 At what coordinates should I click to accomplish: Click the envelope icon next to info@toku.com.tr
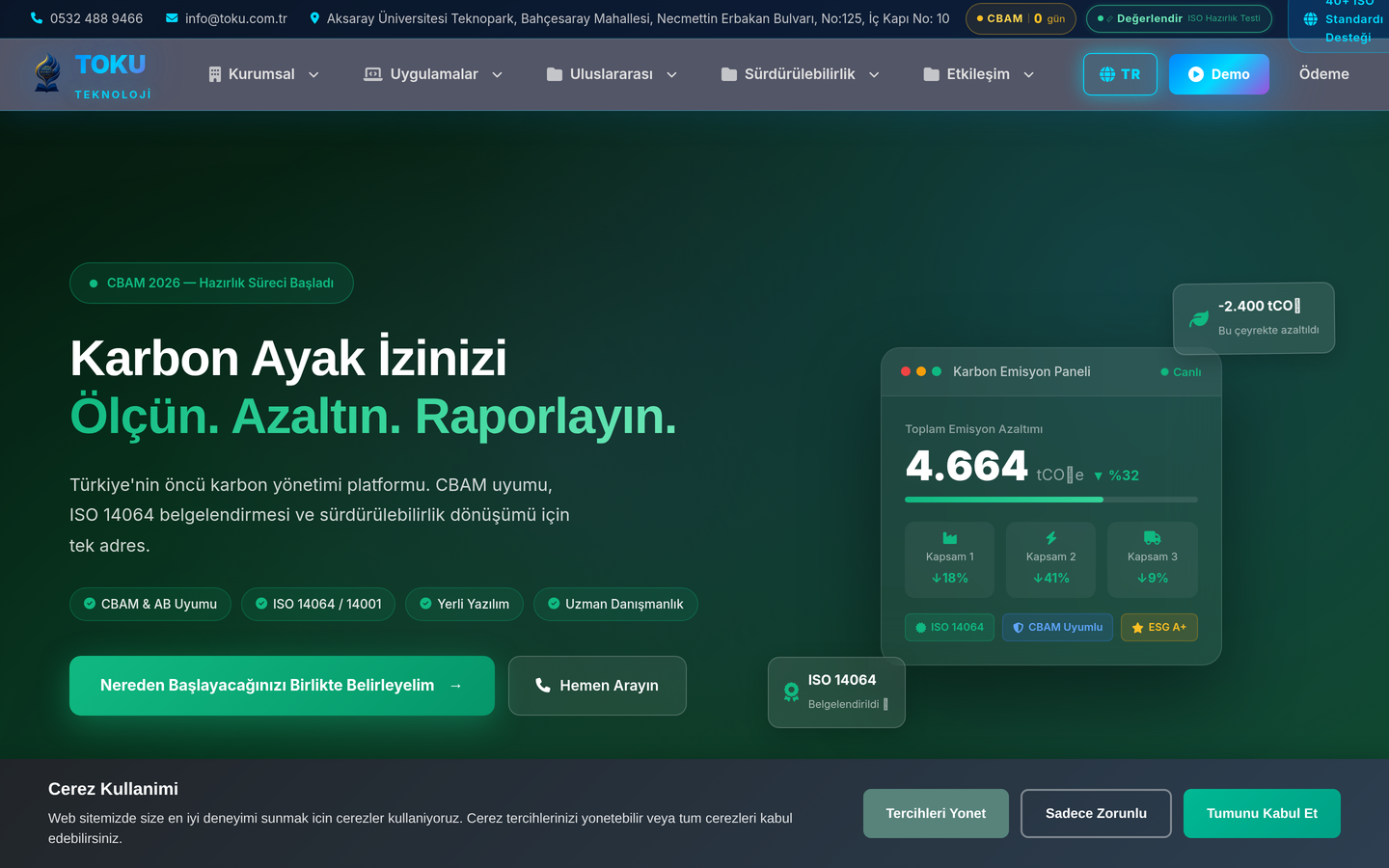pyautogui.click(x=172, y=18)
